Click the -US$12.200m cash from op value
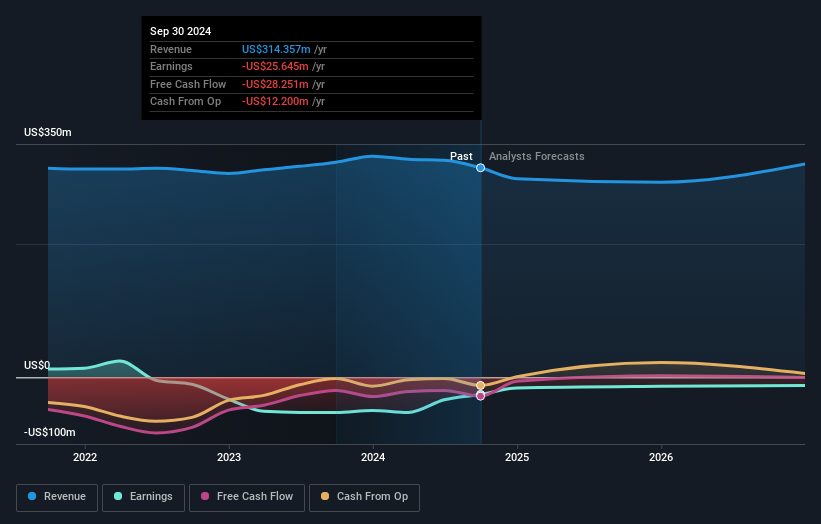This screenshot has width=821, height=524. click(x=275, y=102)
